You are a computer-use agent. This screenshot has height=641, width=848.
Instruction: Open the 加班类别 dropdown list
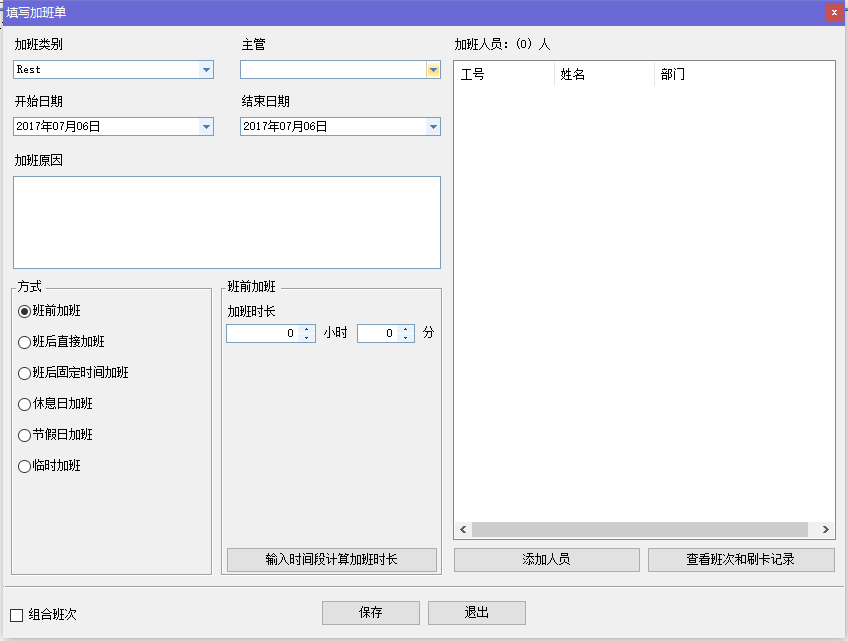coord(206,70)
